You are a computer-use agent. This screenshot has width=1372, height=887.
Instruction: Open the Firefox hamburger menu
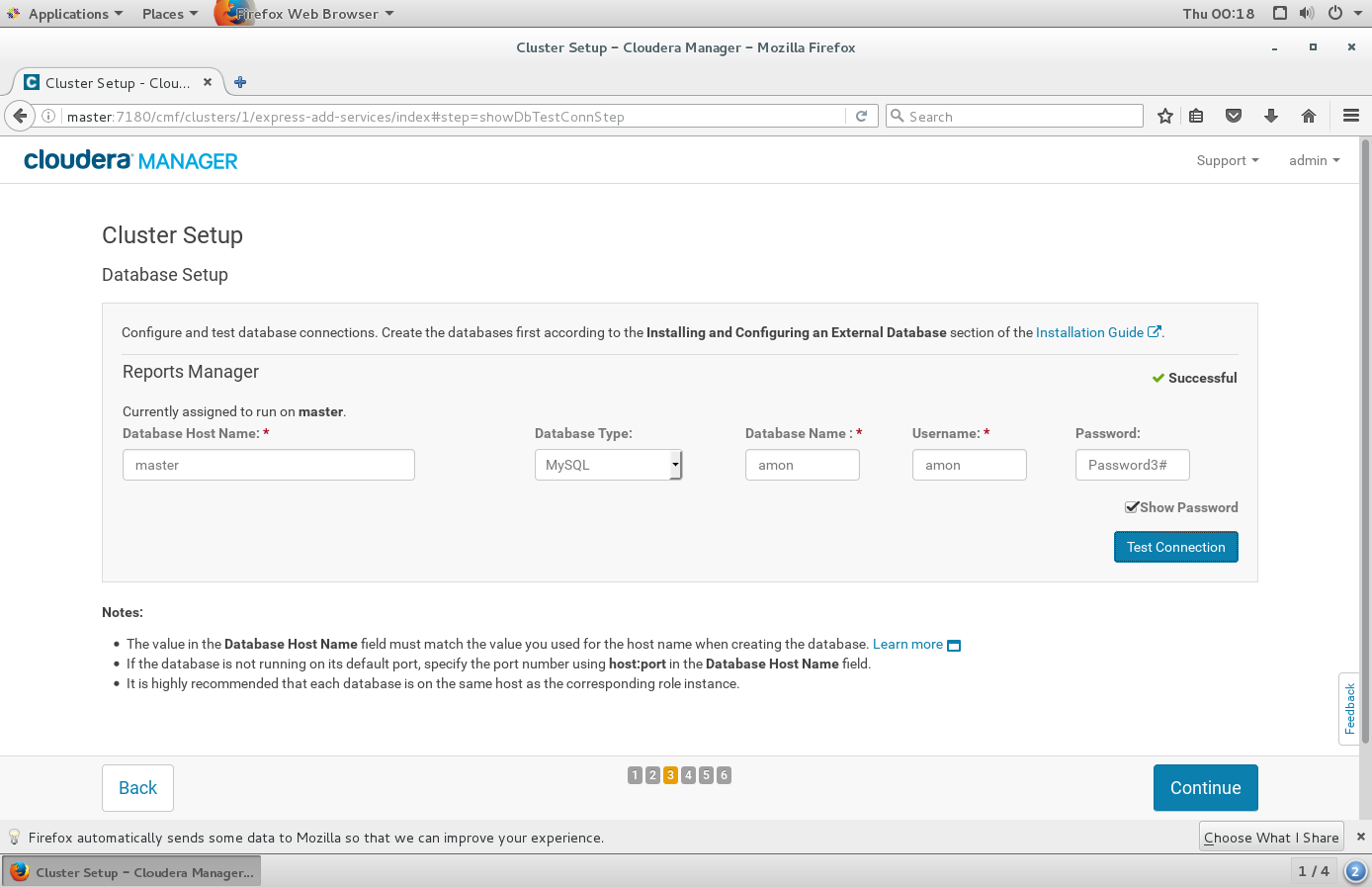(x=1351, y=116)
